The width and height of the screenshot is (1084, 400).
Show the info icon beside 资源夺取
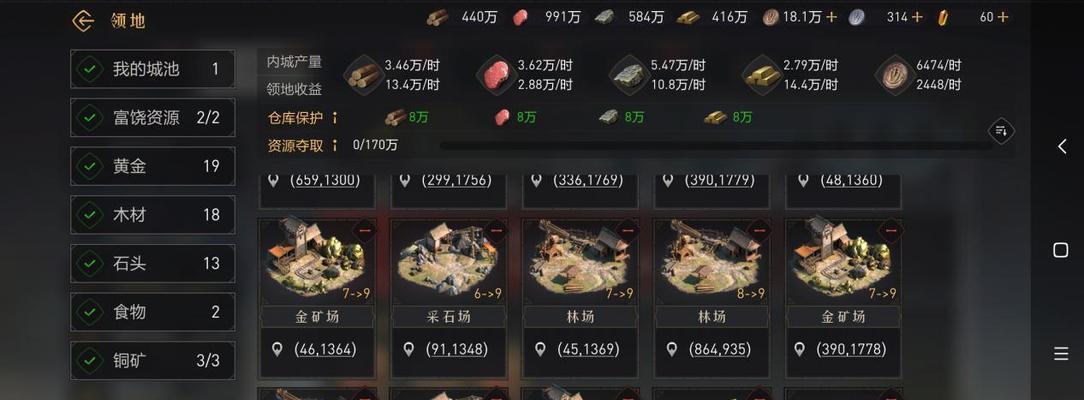click(x=335, y=145)
